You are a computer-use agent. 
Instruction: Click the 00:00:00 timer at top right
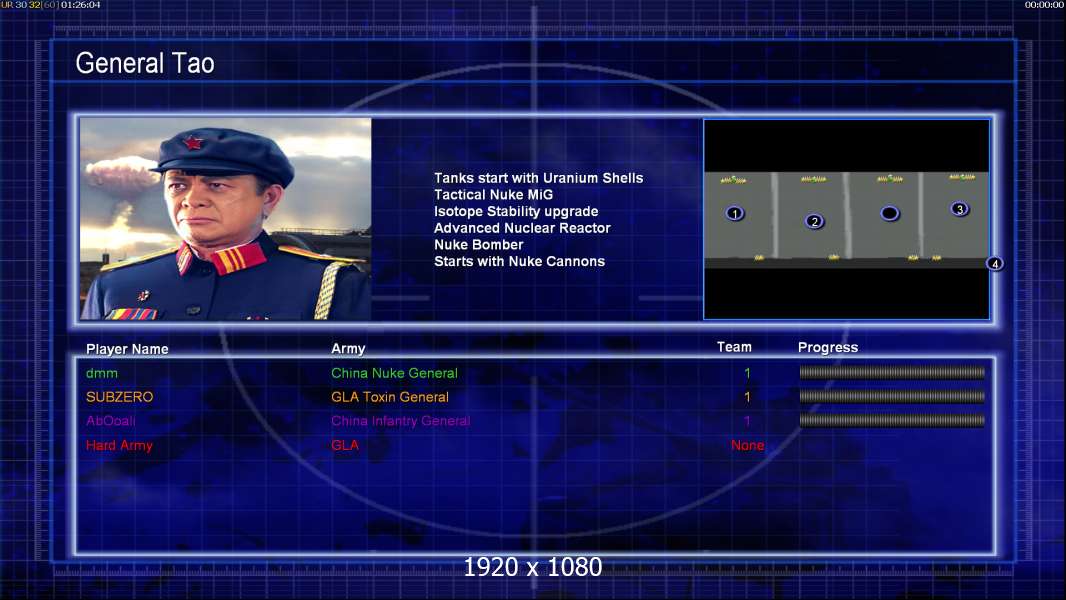click(1044, 5)
